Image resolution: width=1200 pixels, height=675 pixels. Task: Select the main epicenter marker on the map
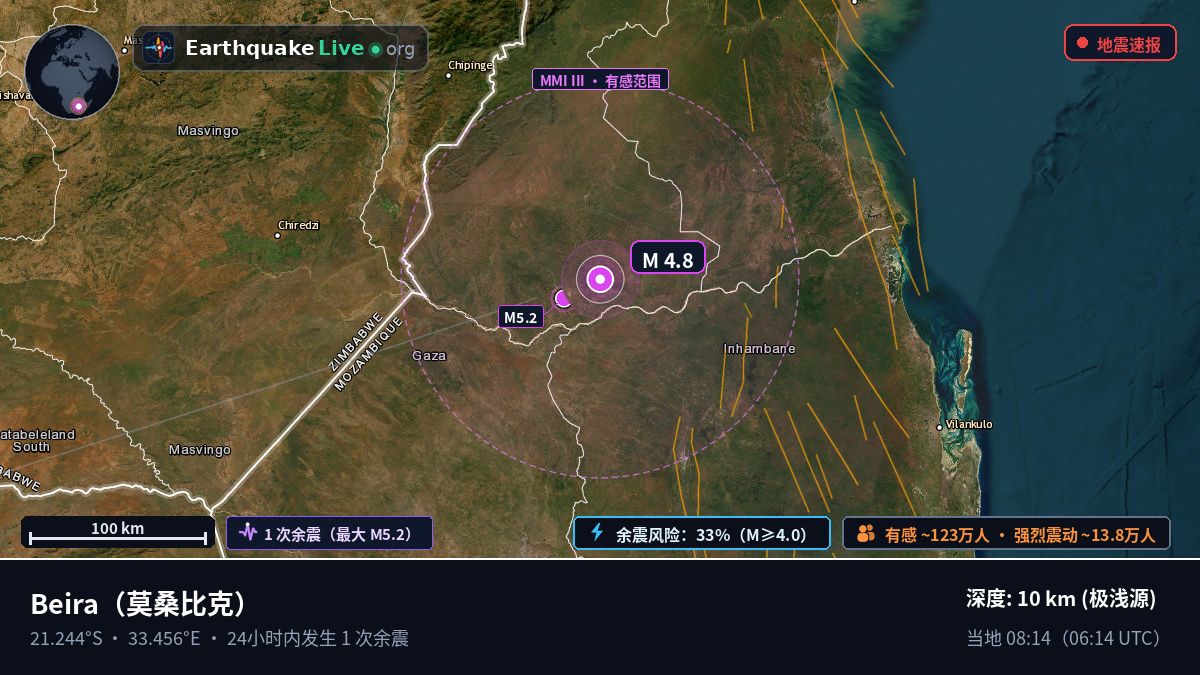pos(600,280)
